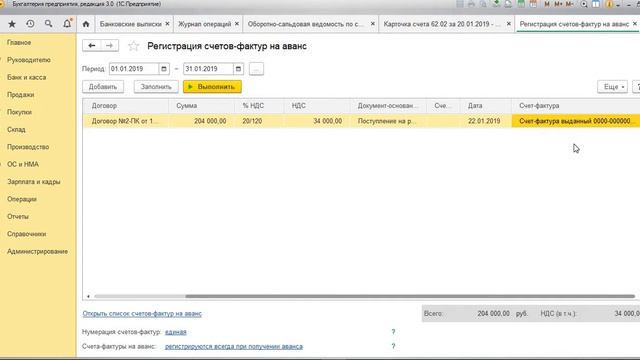640x360 pixels.
Task: Click the M- memory subtract icon
Action: 569,4
